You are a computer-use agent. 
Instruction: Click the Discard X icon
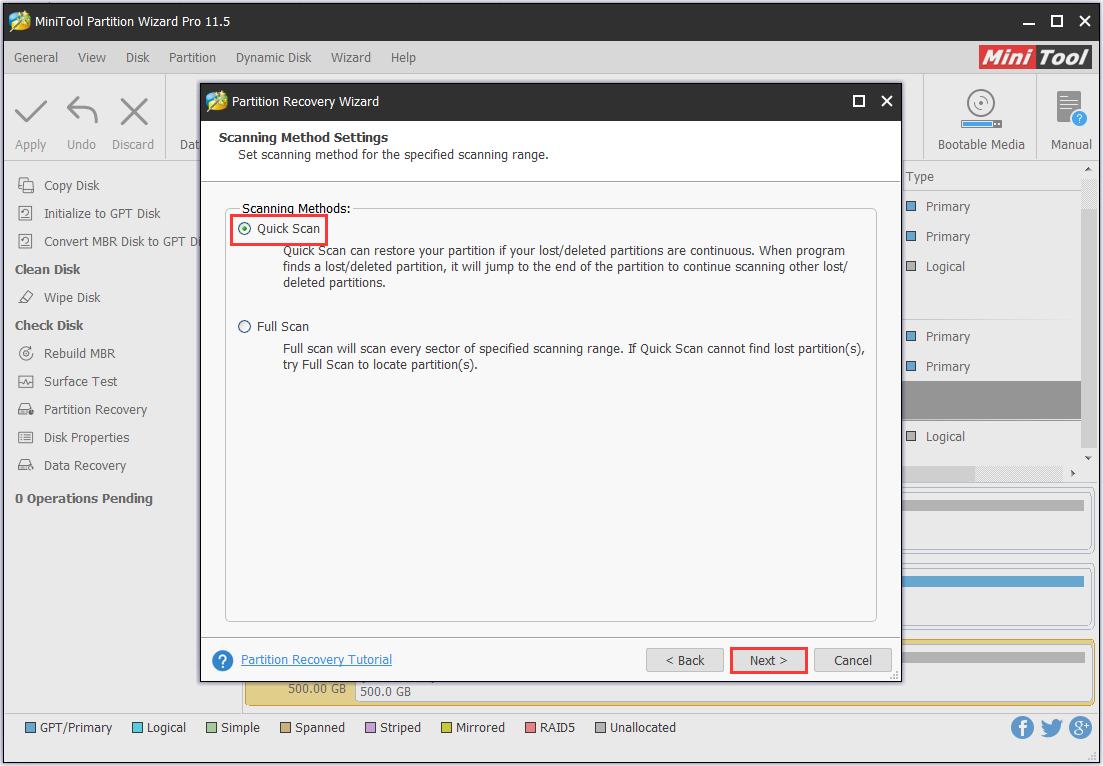pos(133,112)
